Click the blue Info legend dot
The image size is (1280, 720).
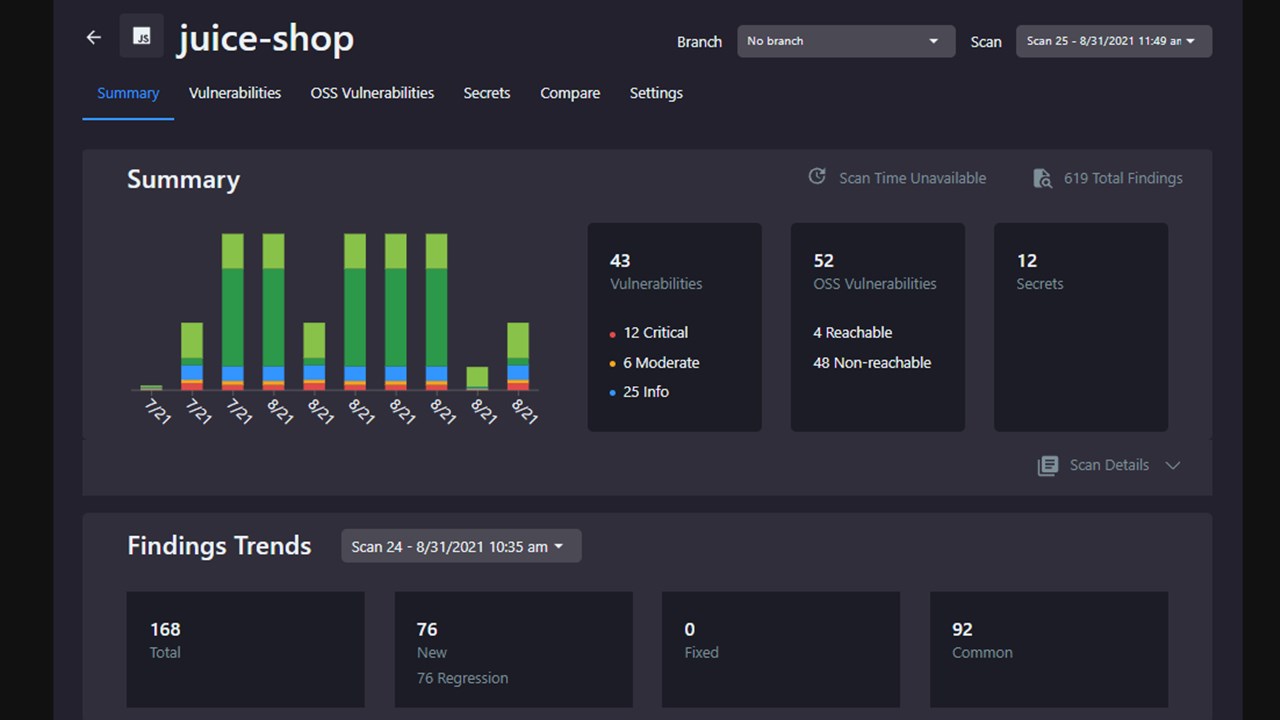point(613,393)
